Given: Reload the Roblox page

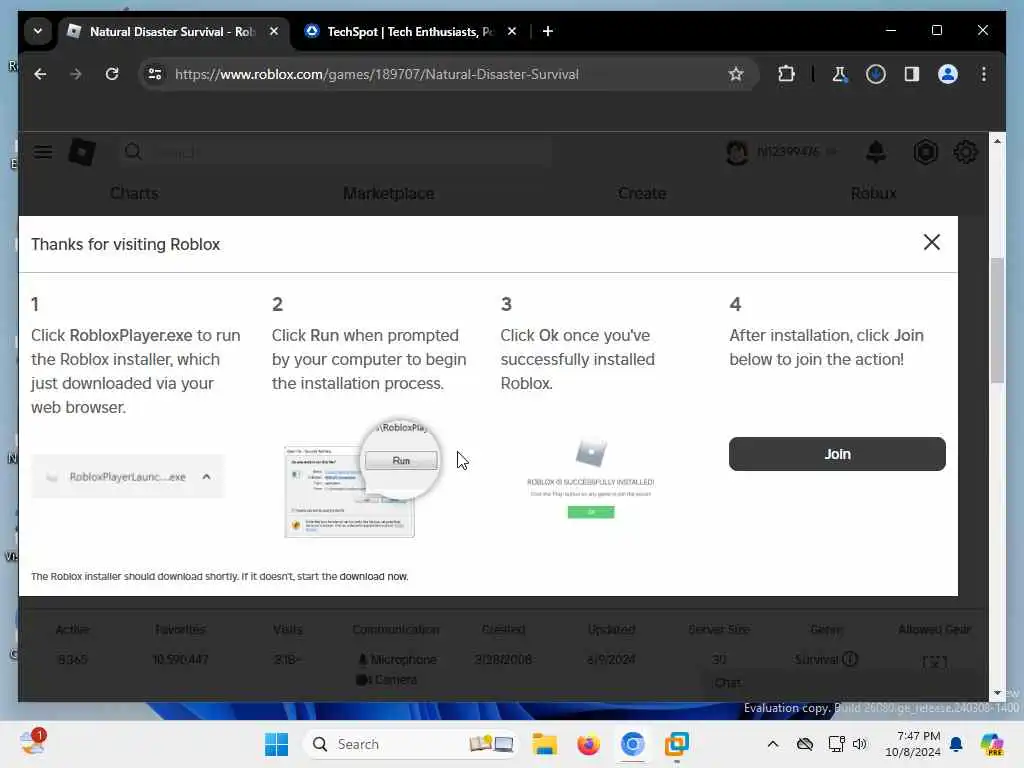Looking at the screenshot, I should tap(112, 74).
